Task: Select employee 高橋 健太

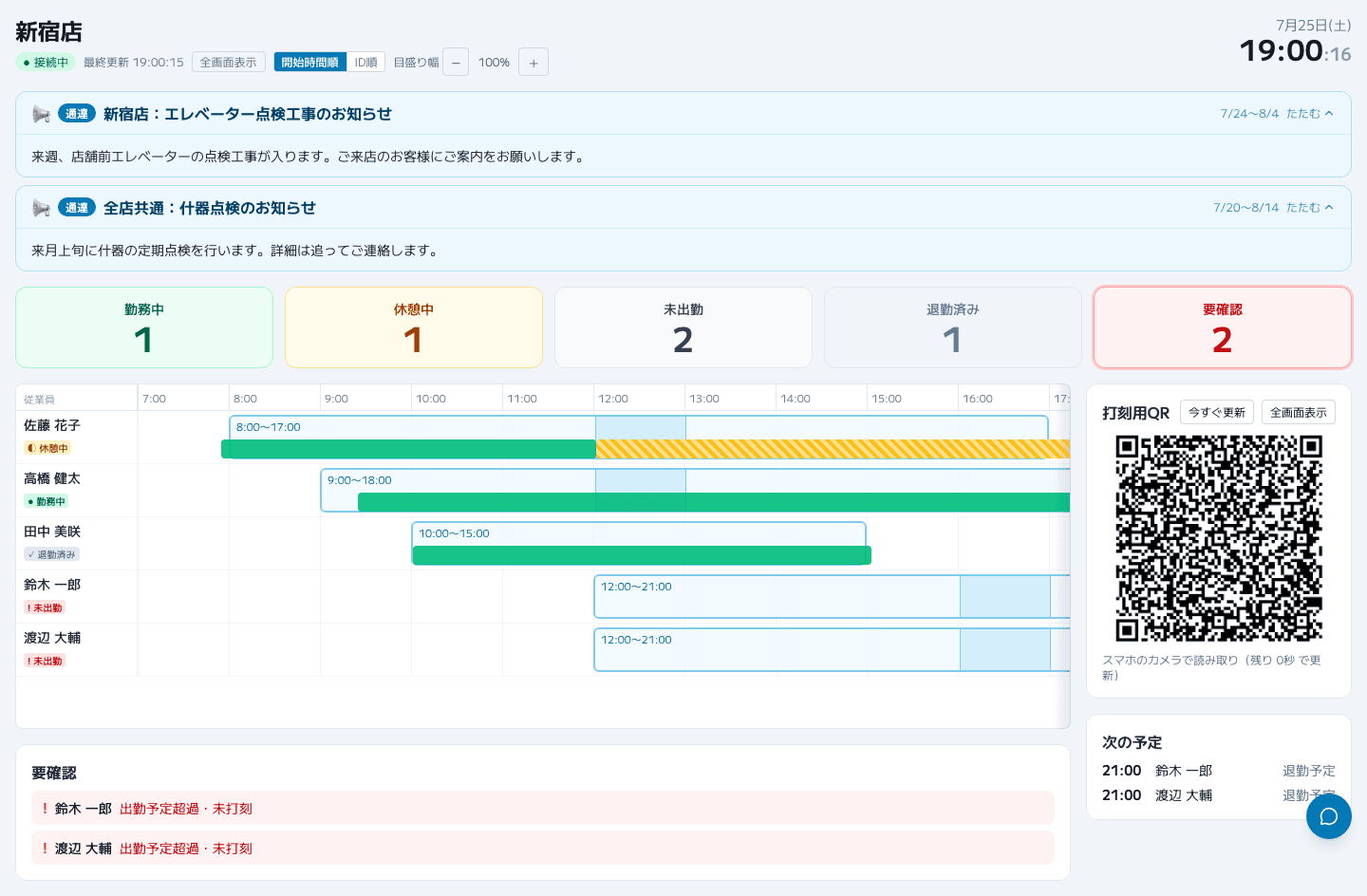Action: [52, 478]
